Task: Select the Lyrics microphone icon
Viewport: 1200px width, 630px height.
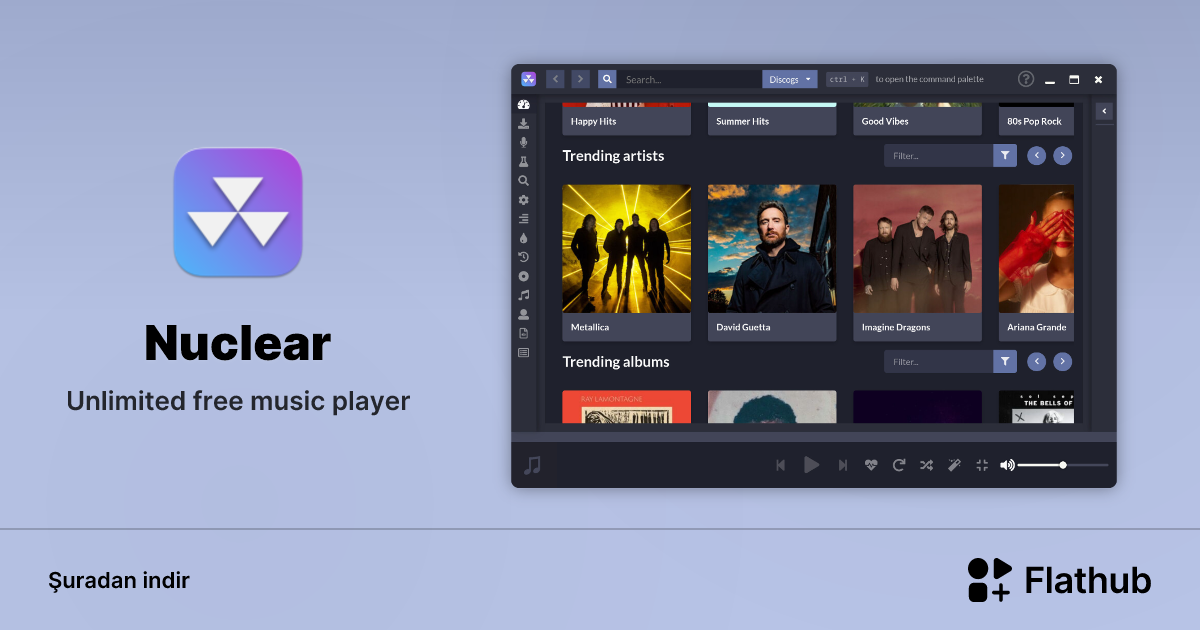Action: coord(523,142)
